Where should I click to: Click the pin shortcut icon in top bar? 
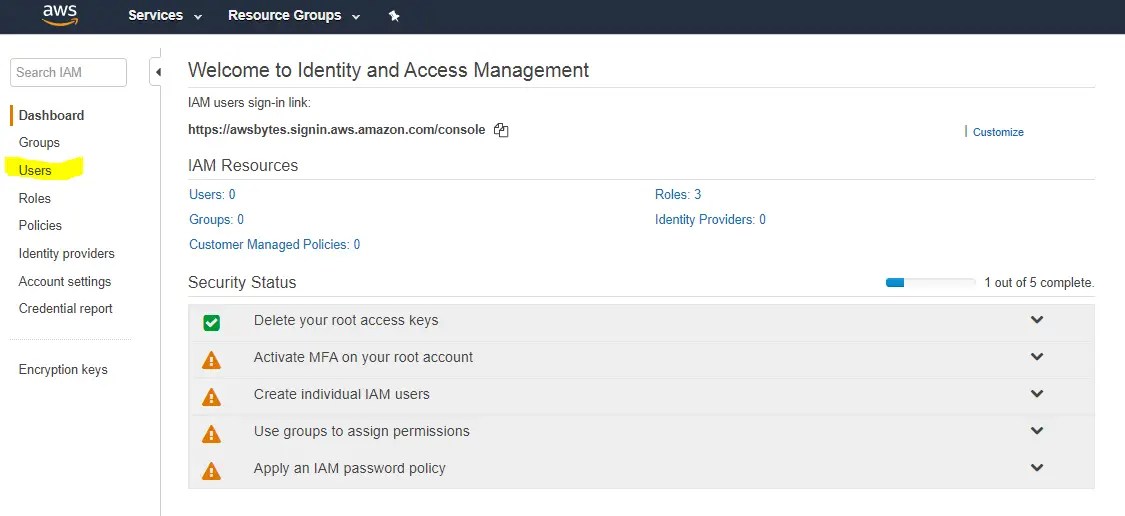(394, 16)
